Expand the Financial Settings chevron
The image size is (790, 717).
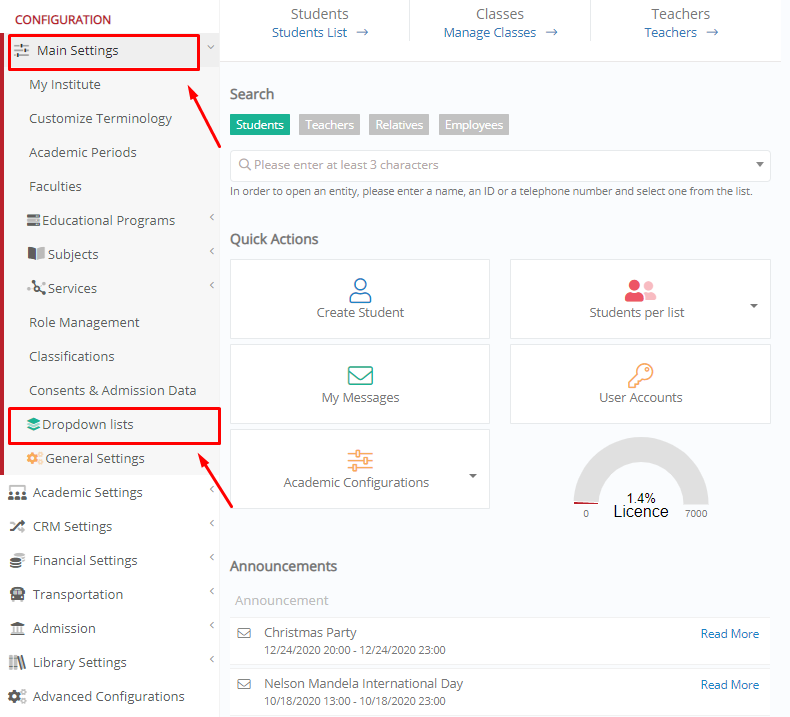tap(212, 557)
